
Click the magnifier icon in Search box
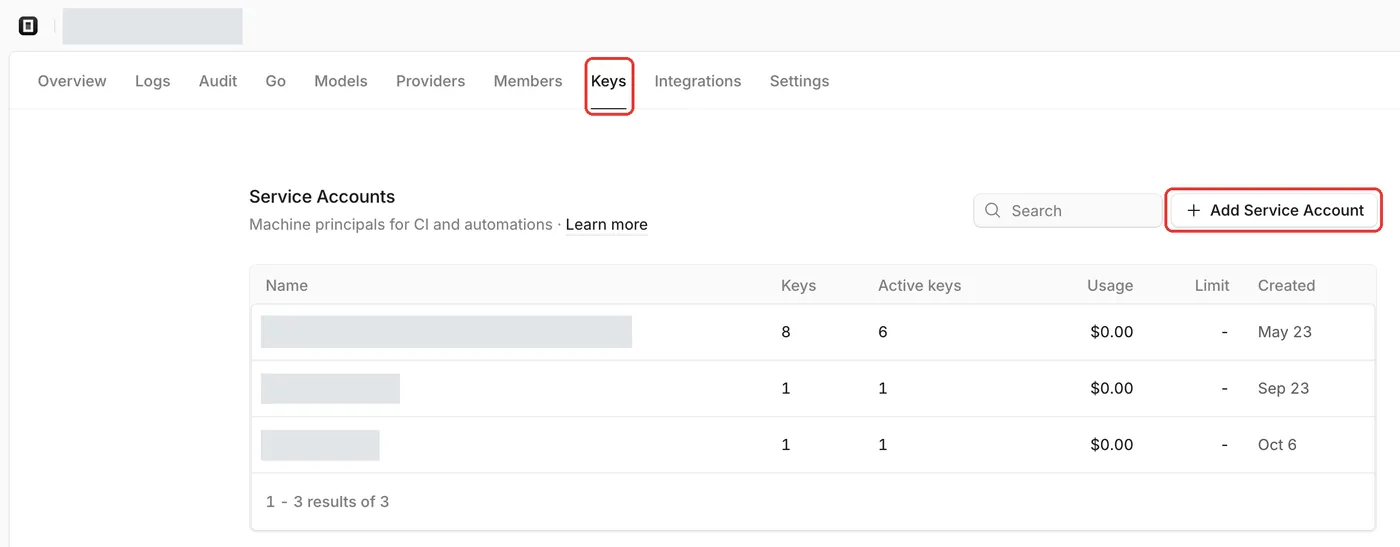[992, 211]
